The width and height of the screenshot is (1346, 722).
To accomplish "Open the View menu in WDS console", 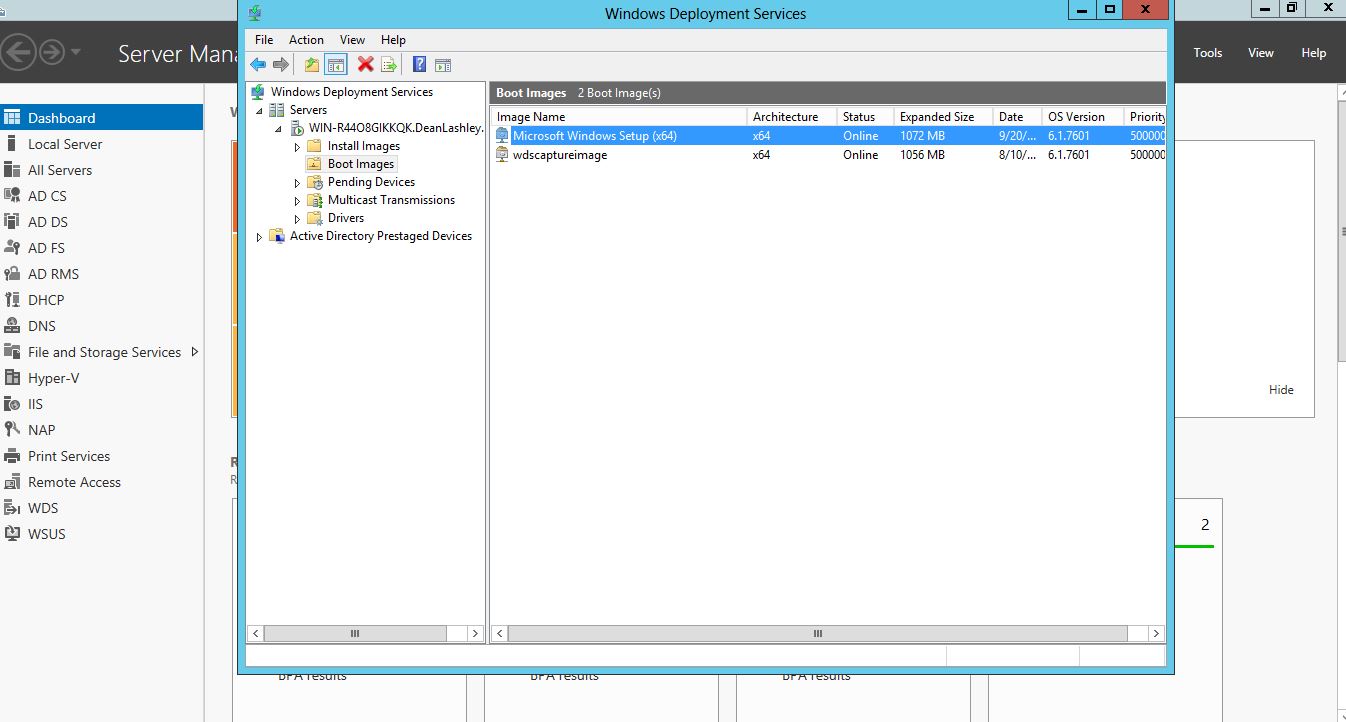I will pyautogui.click(x=352, y=40).
